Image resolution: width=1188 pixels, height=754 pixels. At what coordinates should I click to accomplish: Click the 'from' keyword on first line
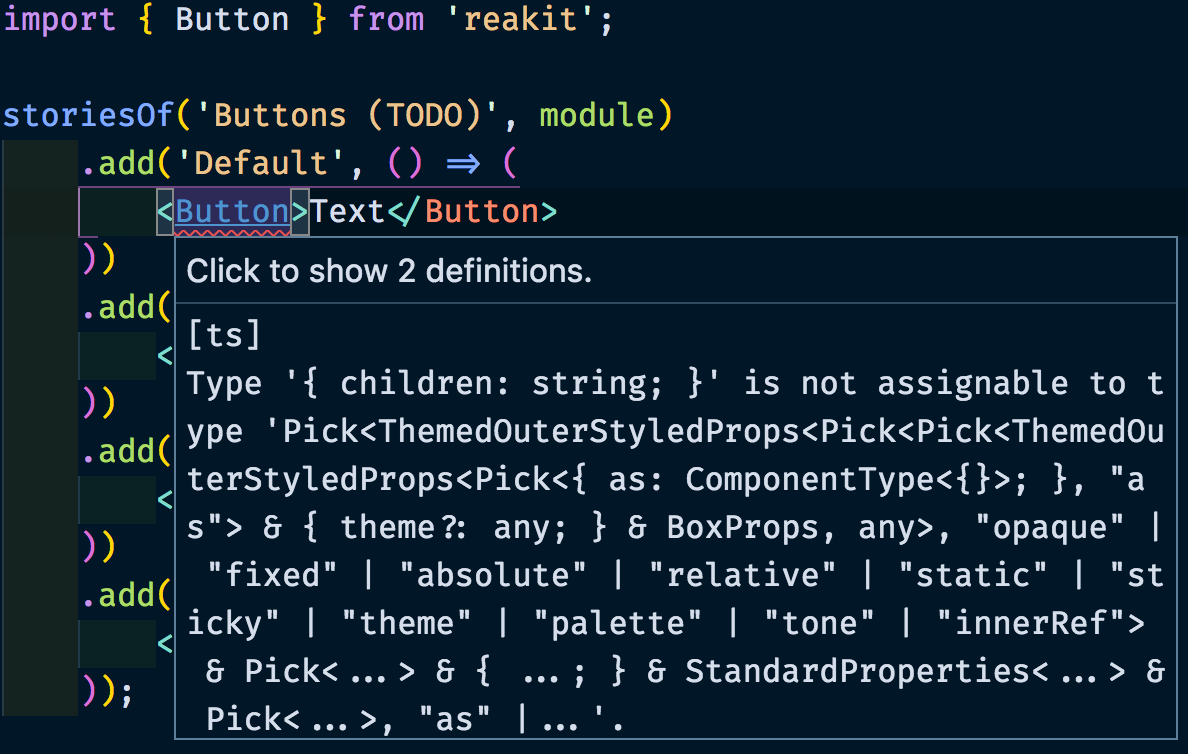[386, 19]
